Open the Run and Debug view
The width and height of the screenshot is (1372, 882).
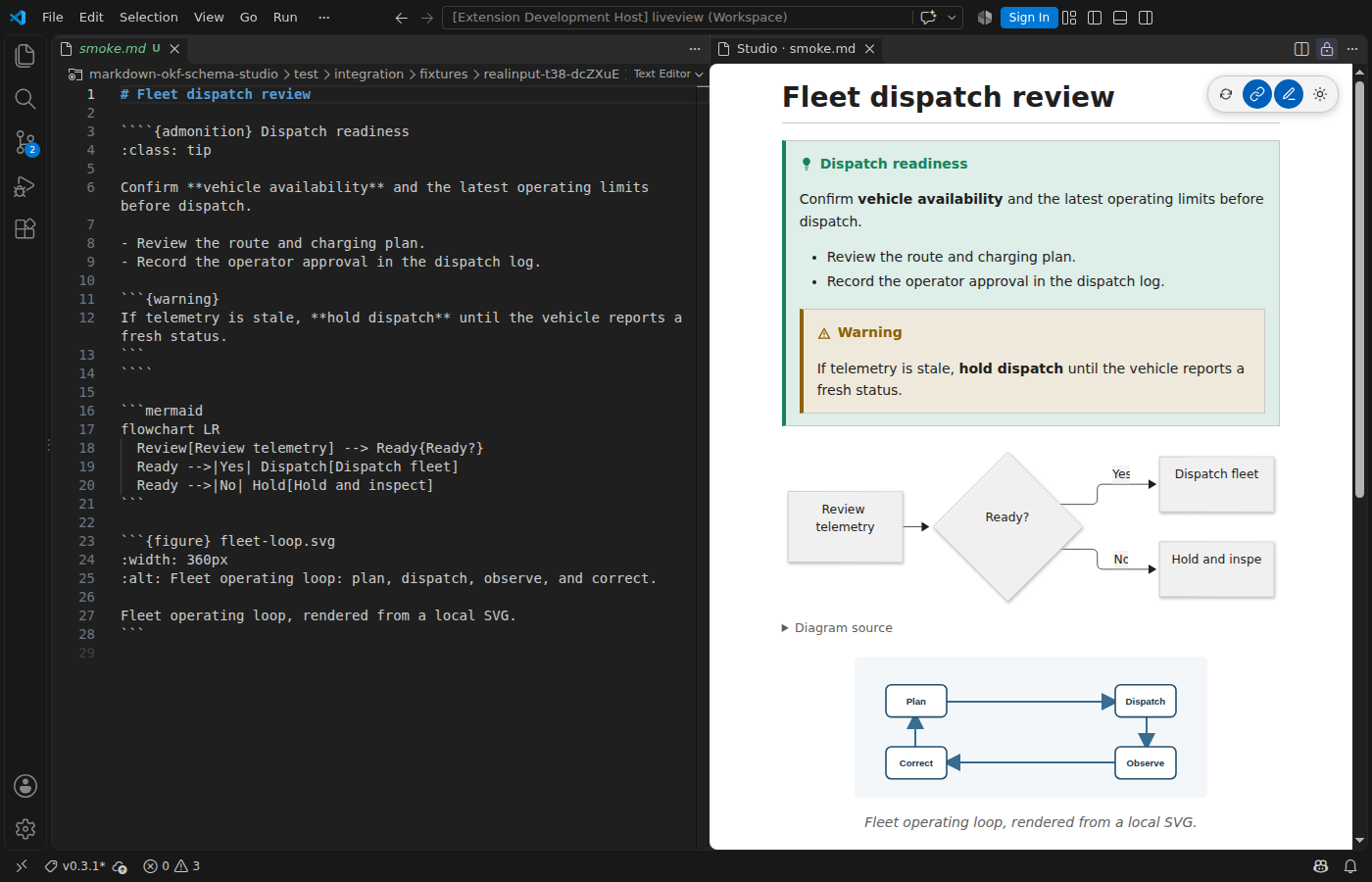(25, 186)
